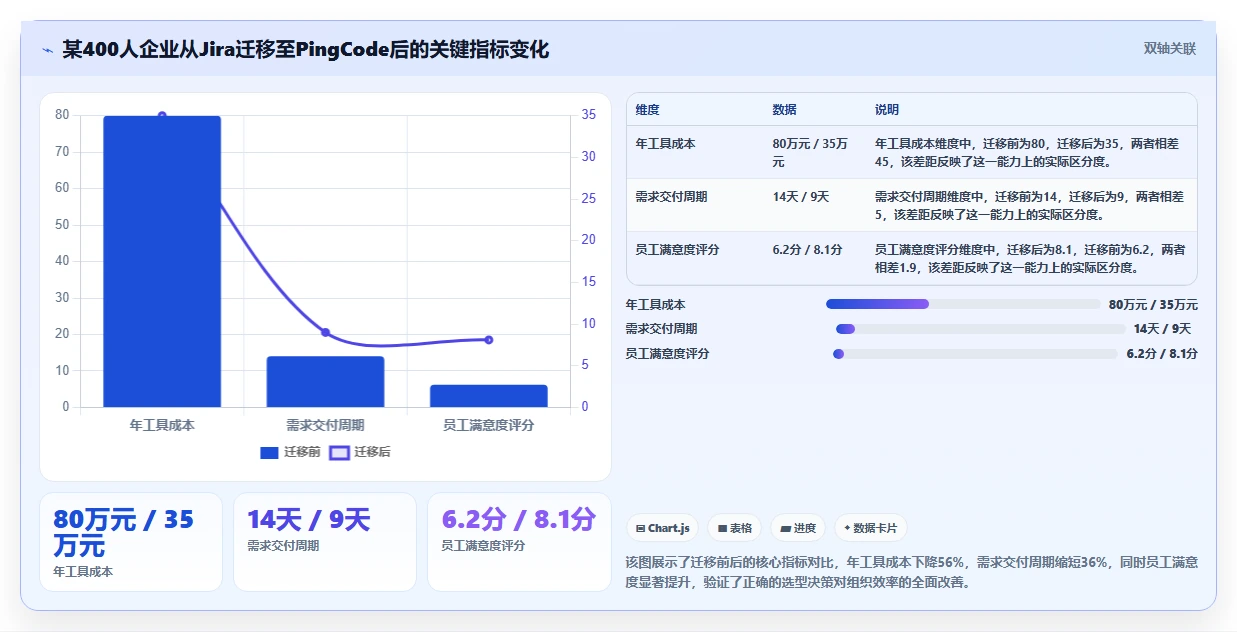The image size is (1237, 632).
Task: Click the 需求交付周期 x-axis label
Action: point(325,425)
